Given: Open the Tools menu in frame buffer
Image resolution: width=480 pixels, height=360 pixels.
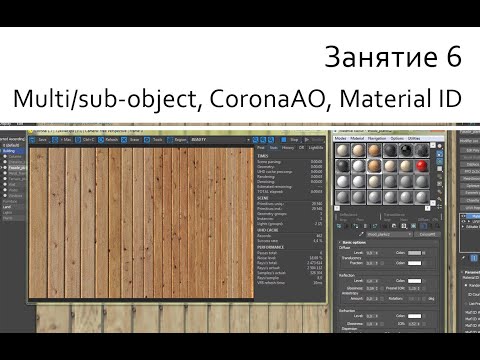Looking at the screenshot, I should point(154,140).
